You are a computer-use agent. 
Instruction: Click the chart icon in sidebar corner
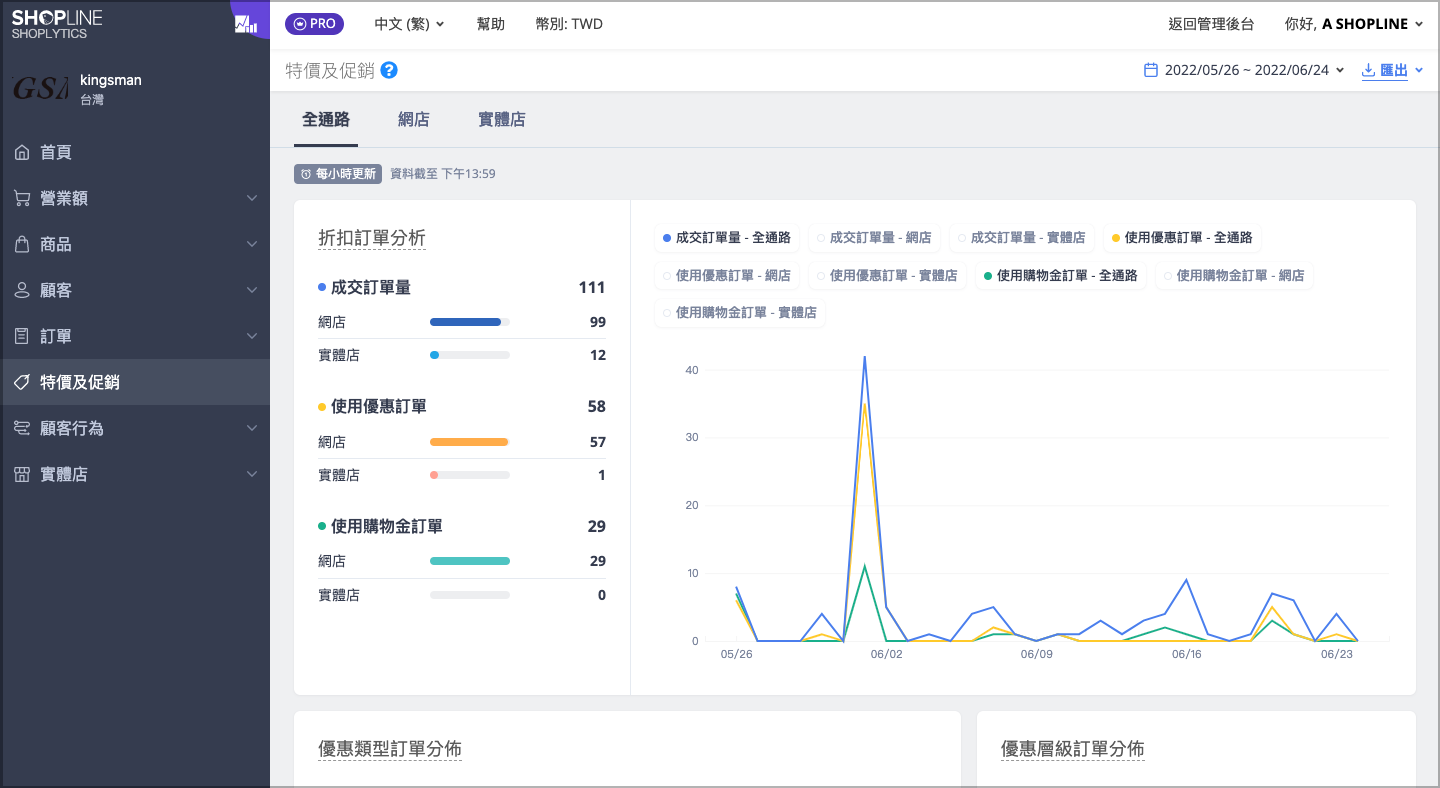[x=245, y=24]
